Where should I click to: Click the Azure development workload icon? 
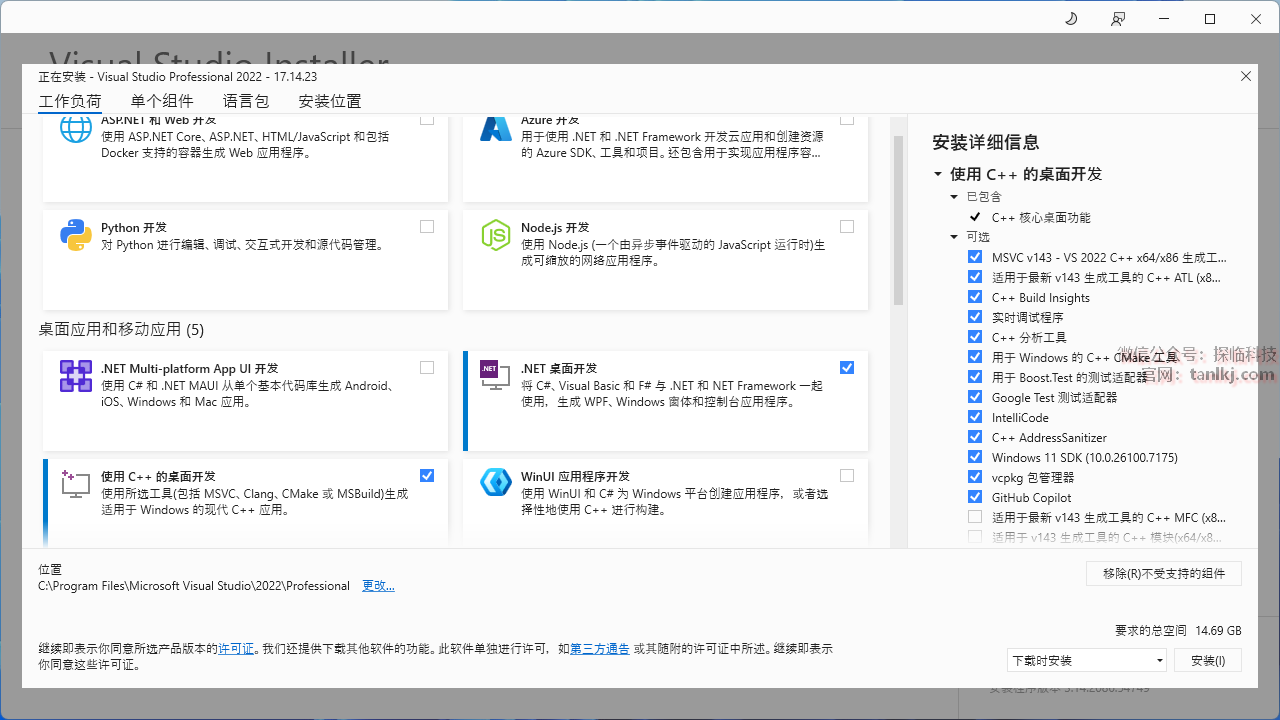pos(496,128)
